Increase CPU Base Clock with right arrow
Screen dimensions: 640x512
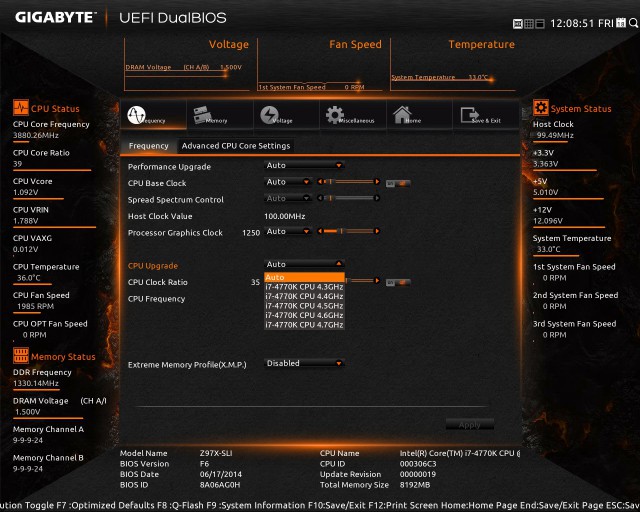[377, 182]
